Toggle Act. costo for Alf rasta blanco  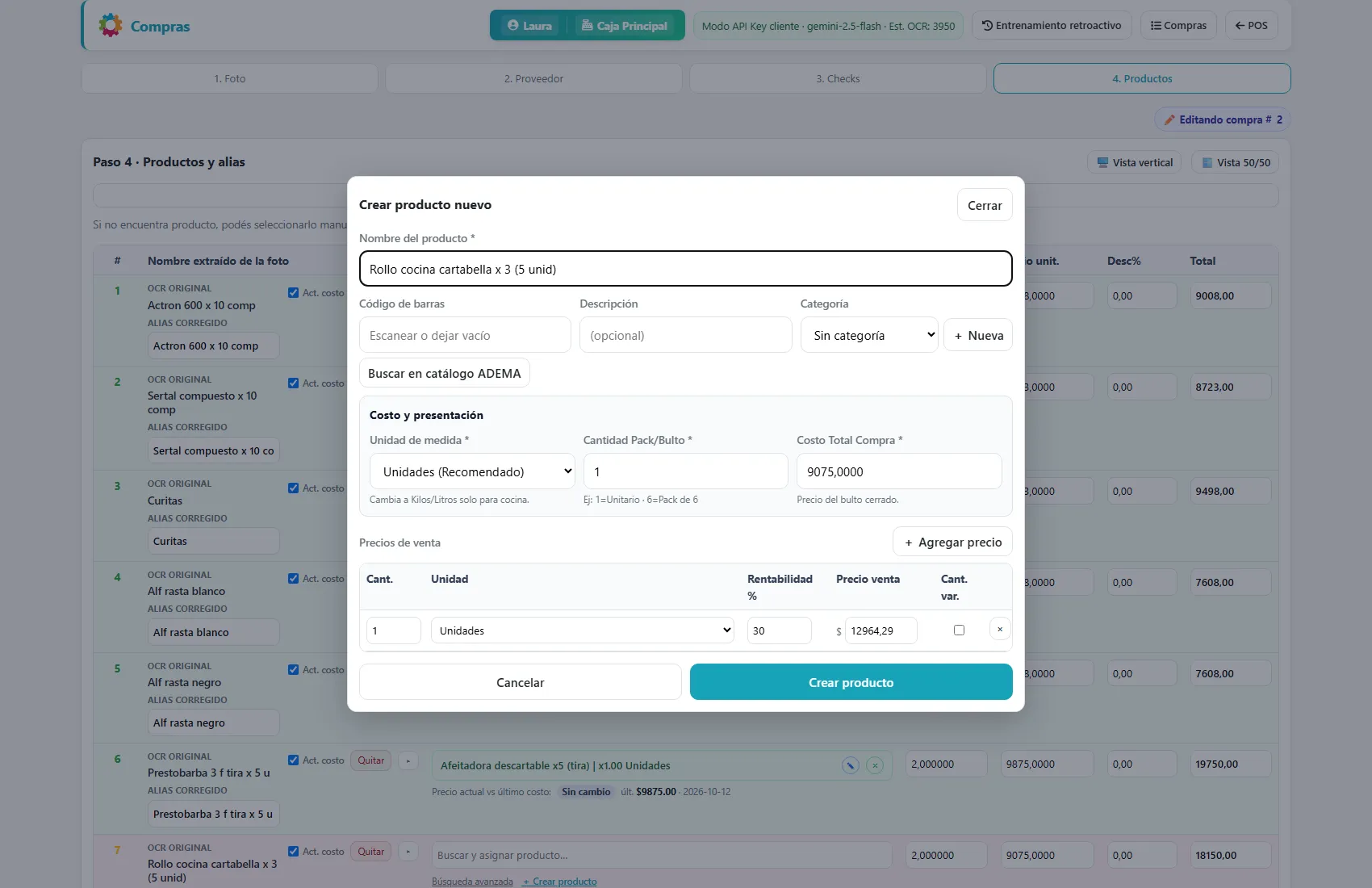click(293, 579)
